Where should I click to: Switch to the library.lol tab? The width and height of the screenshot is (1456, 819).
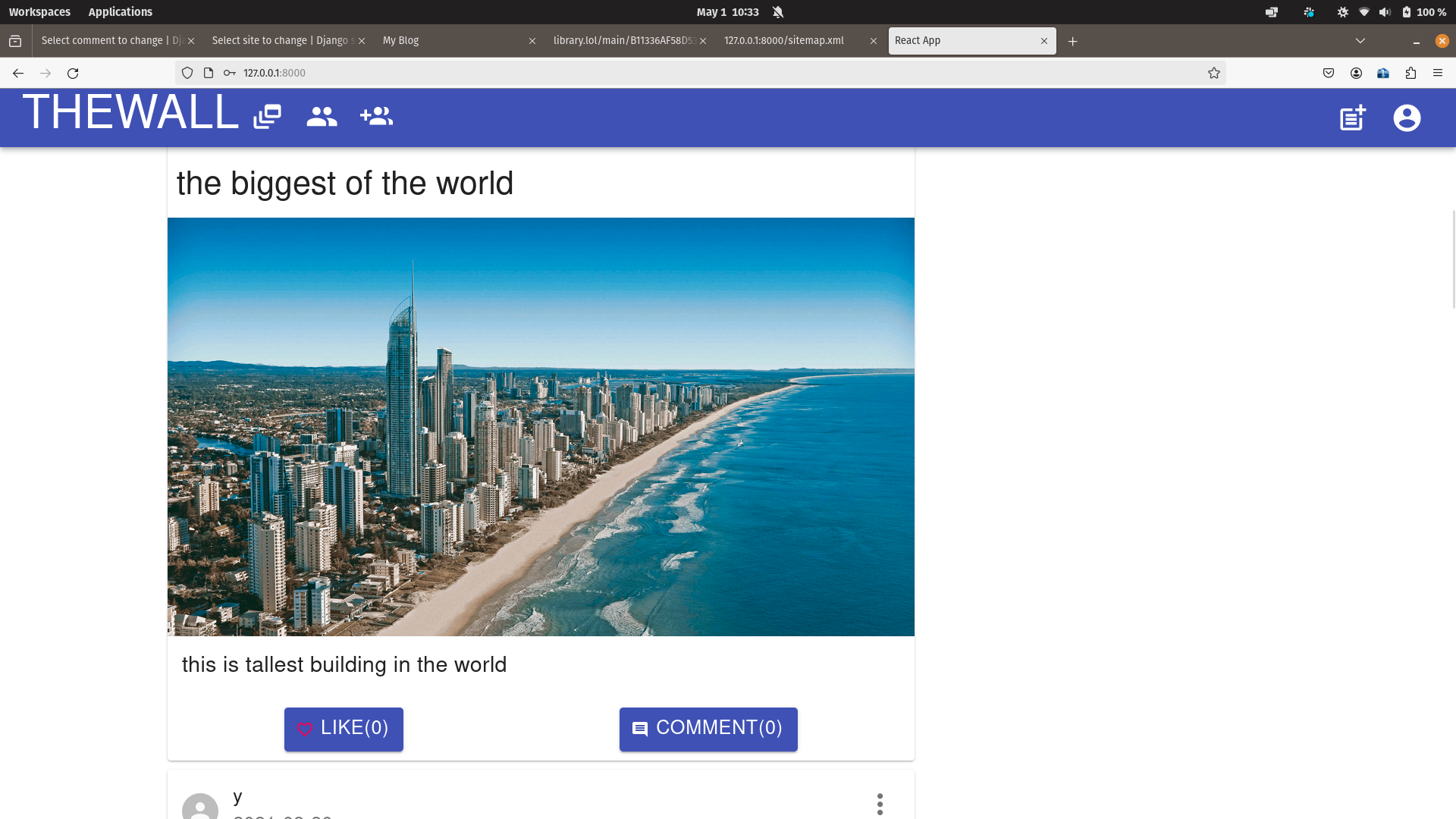[629, 41]
